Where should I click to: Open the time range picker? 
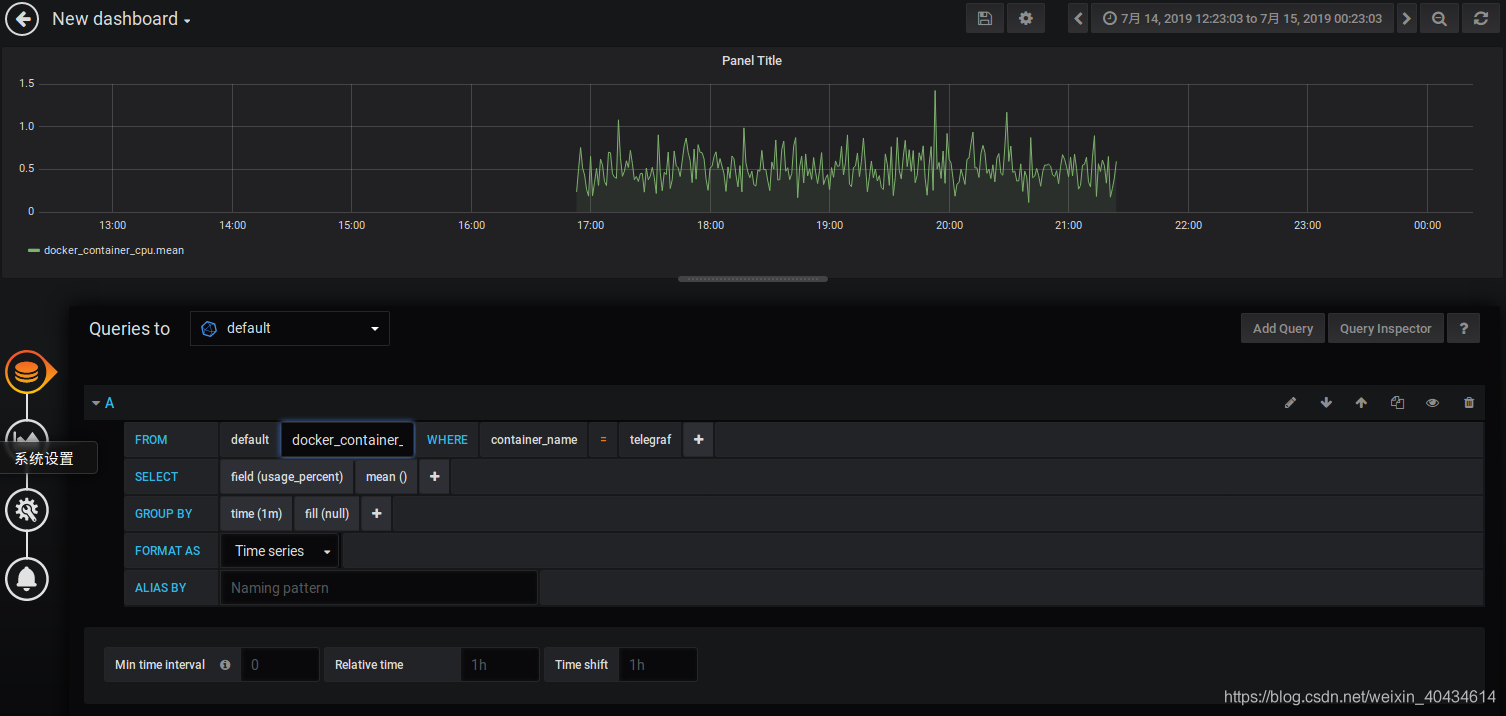pos(1242,18)
